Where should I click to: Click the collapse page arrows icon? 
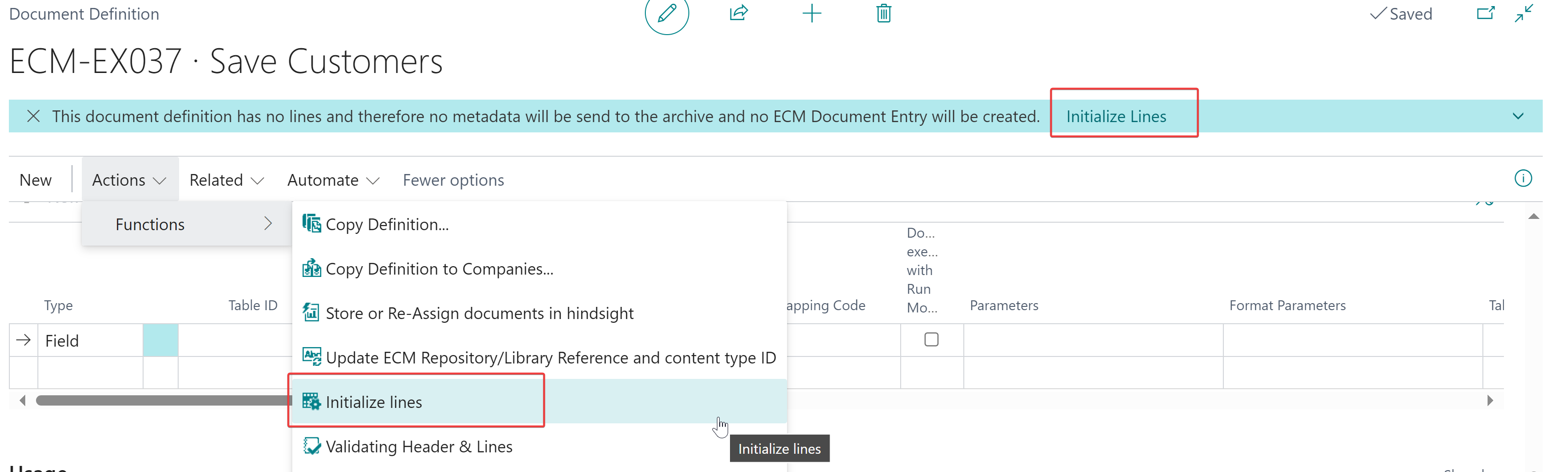pyautogui.click(x=1524, y=14)
